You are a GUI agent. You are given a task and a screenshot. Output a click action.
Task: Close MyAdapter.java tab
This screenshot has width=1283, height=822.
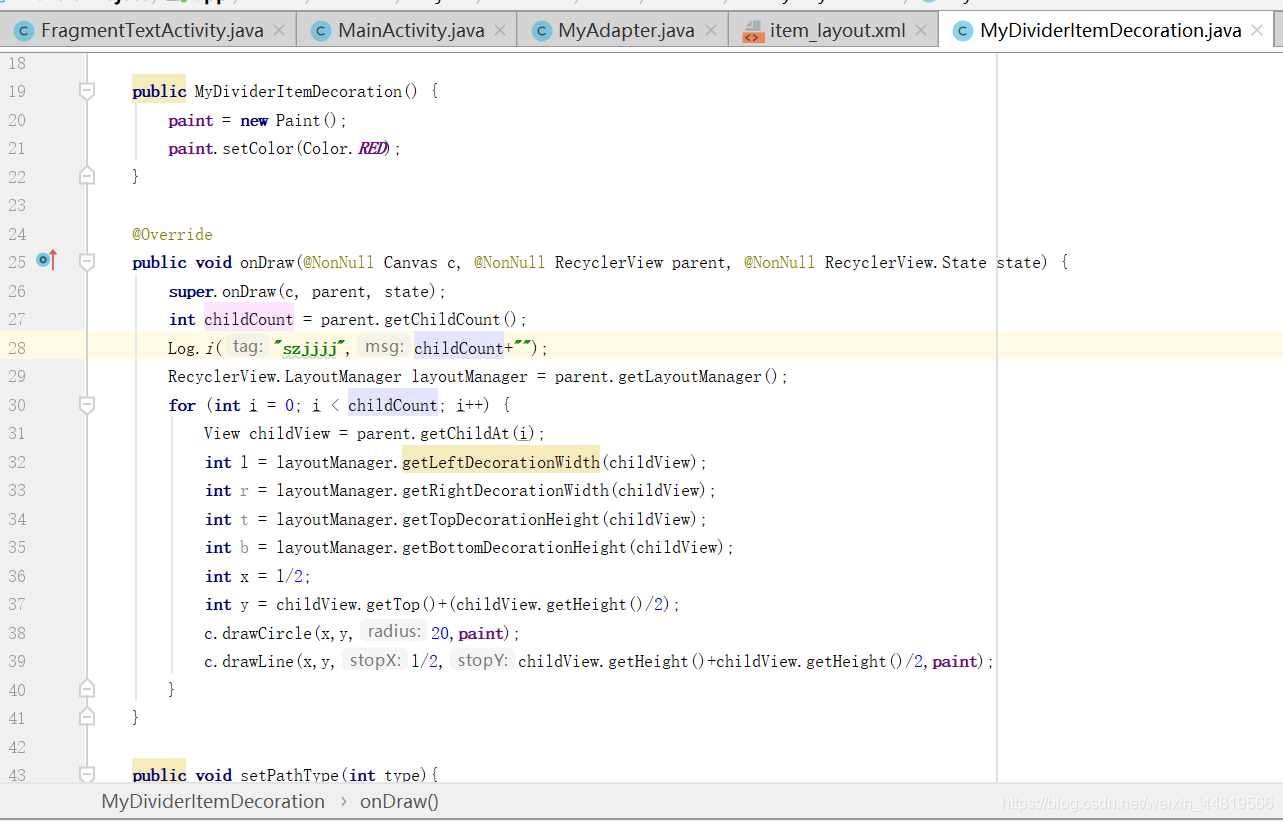(711, 31)
